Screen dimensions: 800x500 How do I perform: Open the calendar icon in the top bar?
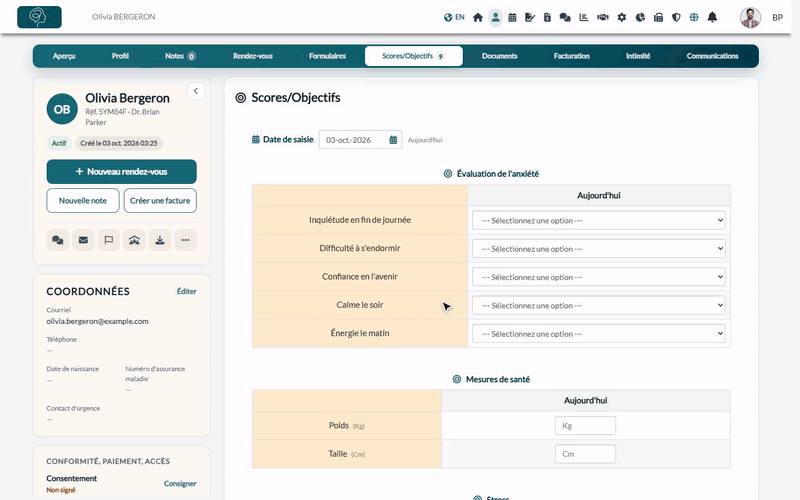click(x=512, y=17)
